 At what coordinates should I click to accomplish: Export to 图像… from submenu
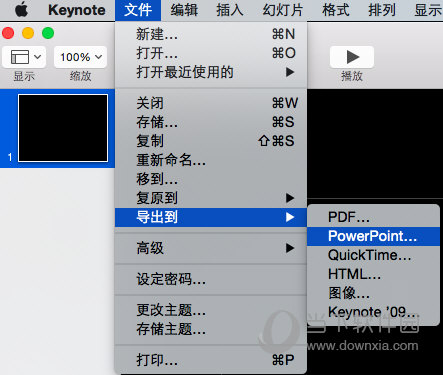(x=373, y=293)
